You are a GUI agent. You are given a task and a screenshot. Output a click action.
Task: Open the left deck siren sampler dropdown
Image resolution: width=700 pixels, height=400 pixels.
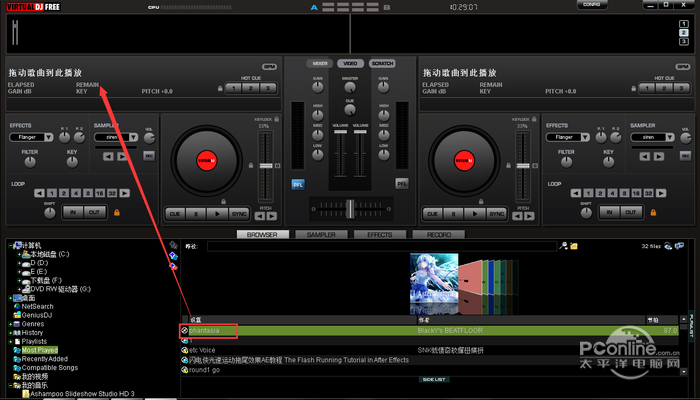[x=133, y=137]
